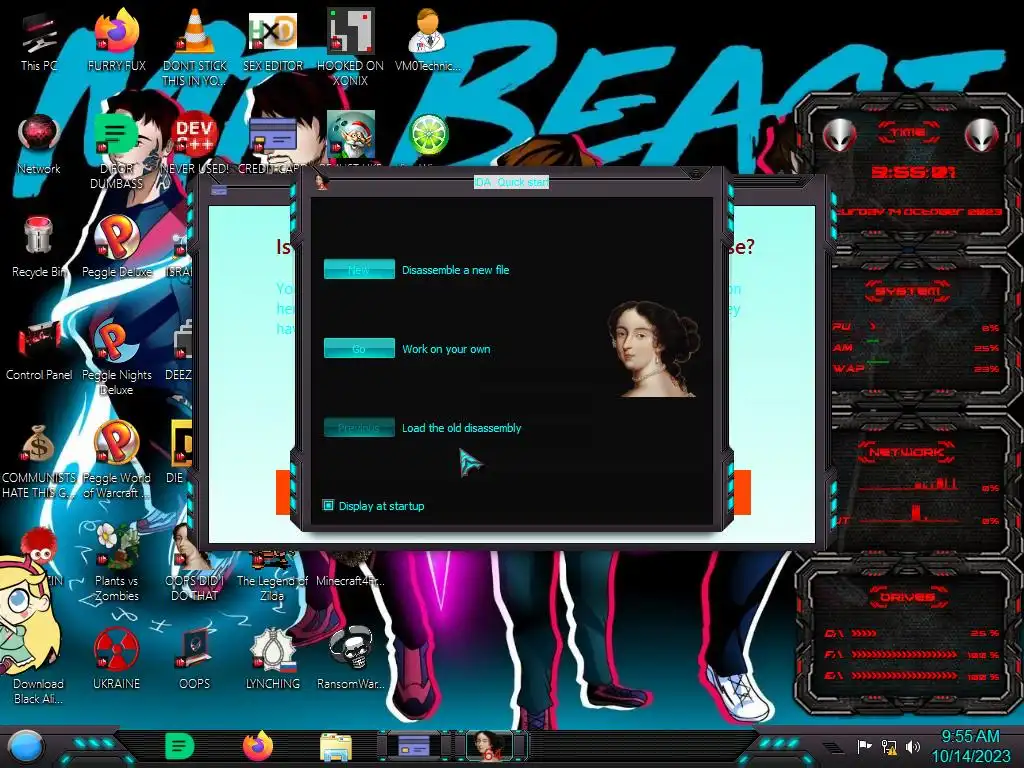Toggle the Display at startup checkbox
The image size is (1024, 768).
tap(328, 505)
